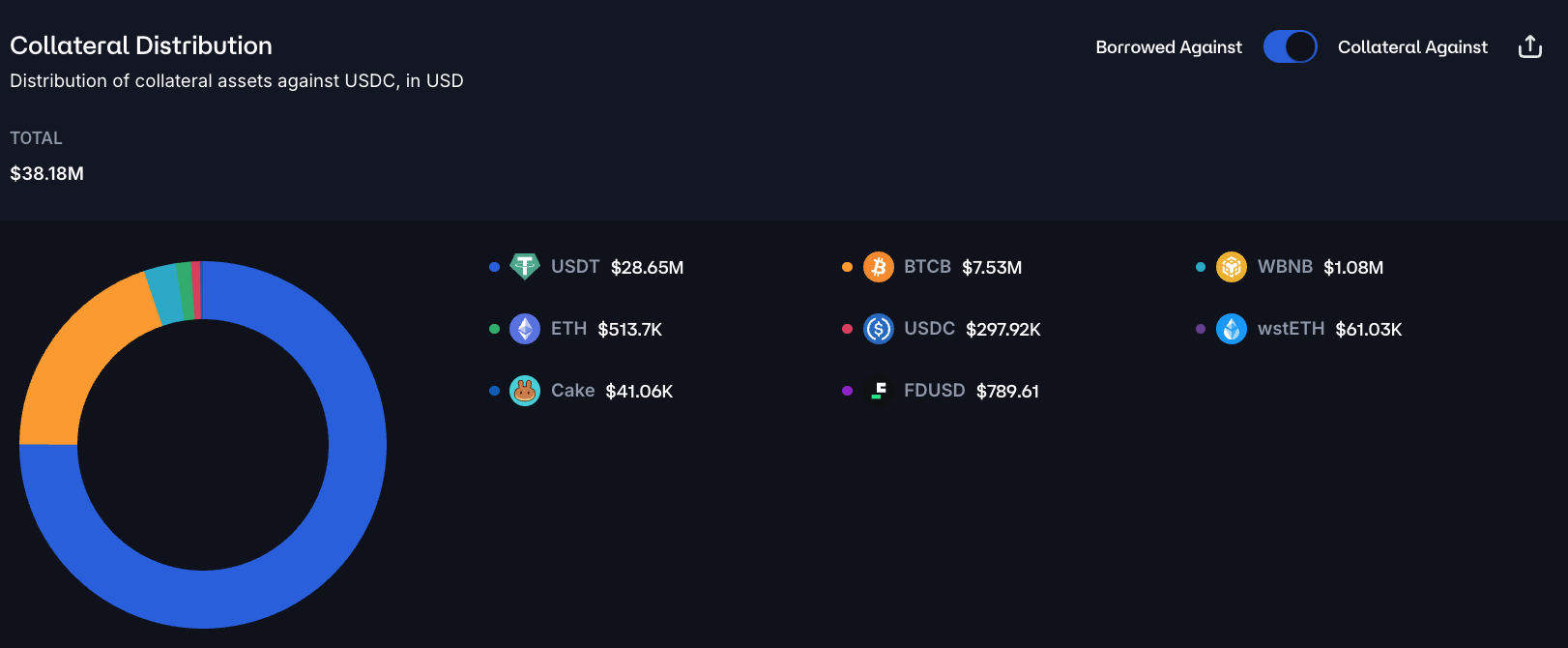Select the Borrowed Against label
The width and height of the screenshot is (1568, 648).
point(1168,47)
